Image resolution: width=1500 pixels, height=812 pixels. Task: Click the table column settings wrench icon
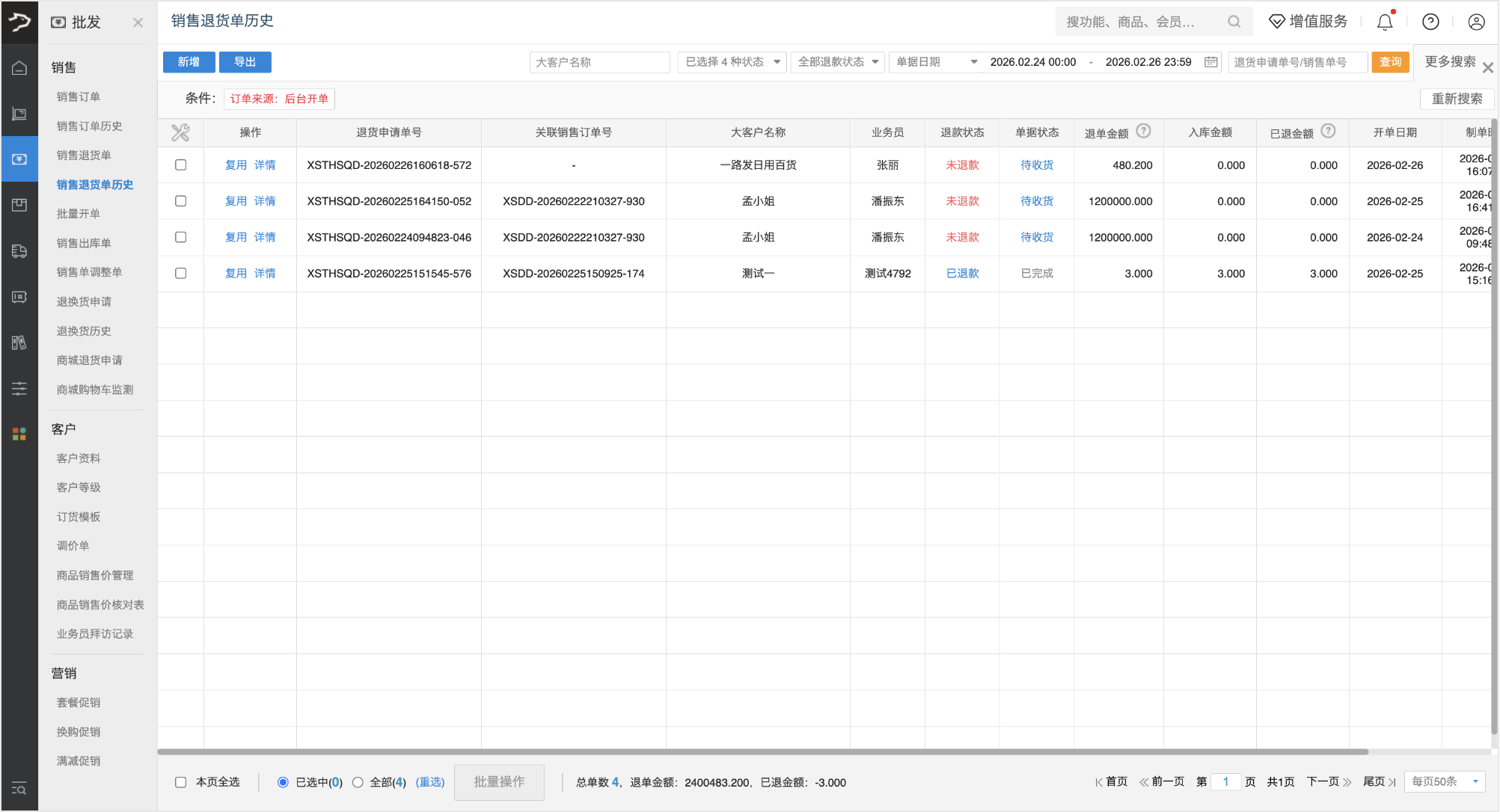coord(180,132)
